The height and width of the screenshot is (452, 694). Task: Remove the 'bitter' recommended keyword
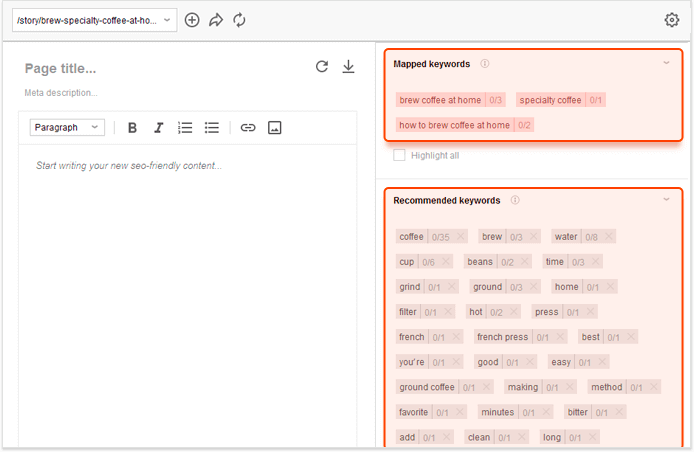[619, 413]
